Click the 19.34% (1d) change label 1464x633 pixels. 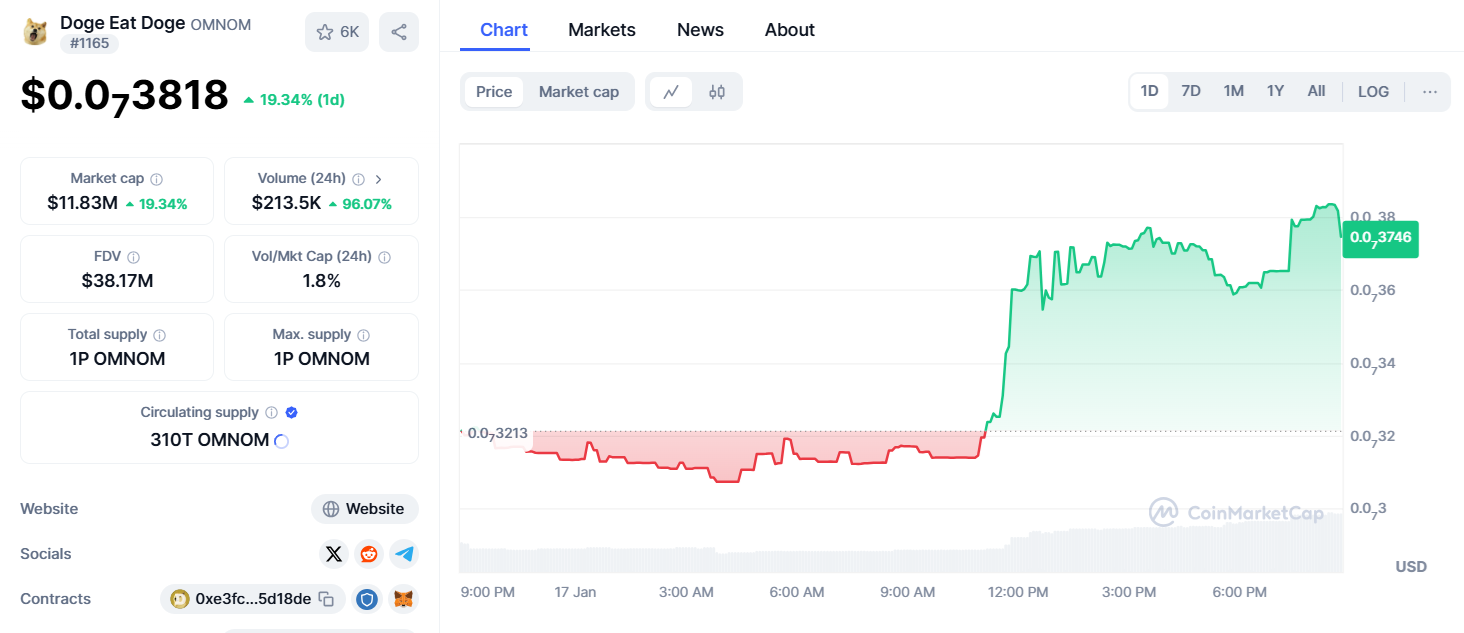(x=294, y=100)
